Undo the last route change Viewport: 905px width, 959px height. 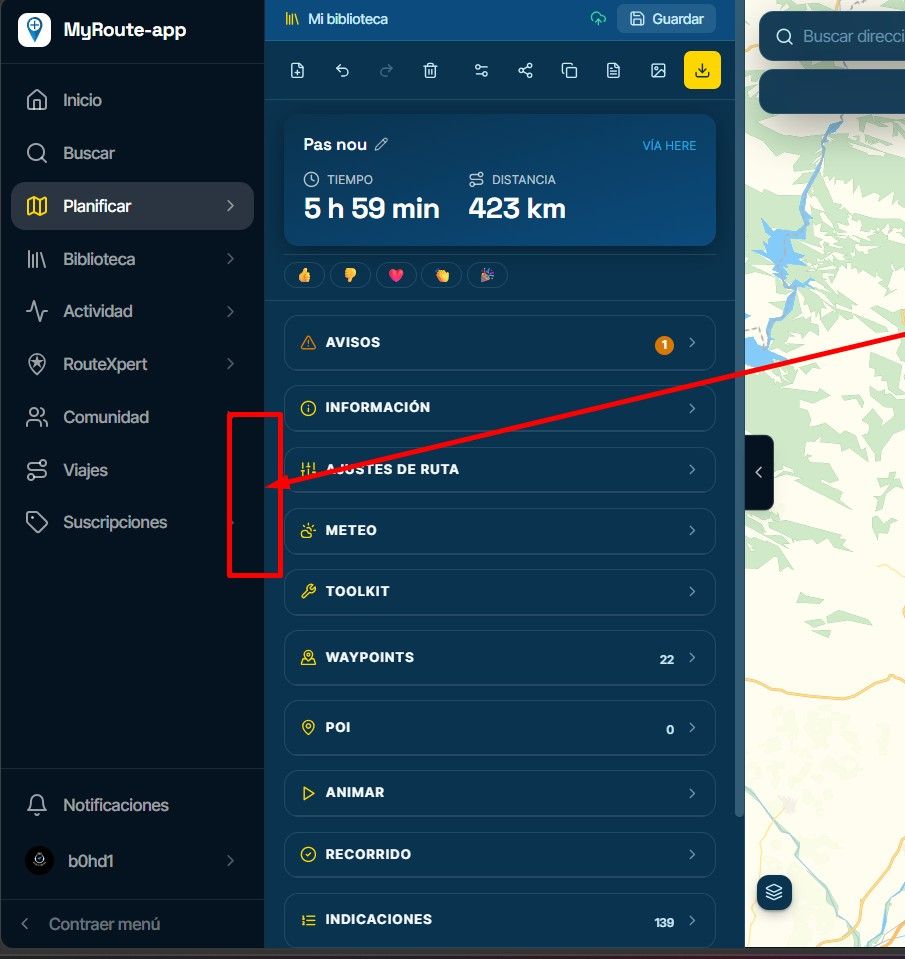point(342,70)
